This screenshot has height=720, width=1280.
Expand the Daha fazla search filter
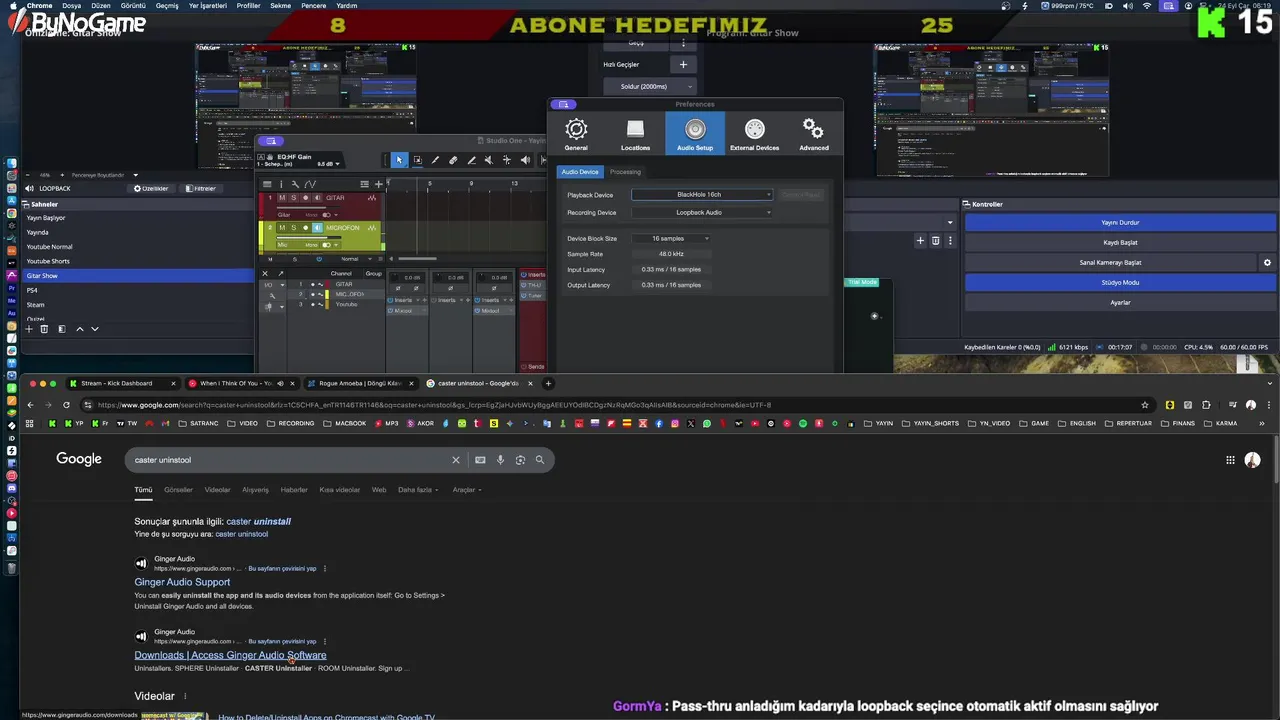tap(418, 490)
